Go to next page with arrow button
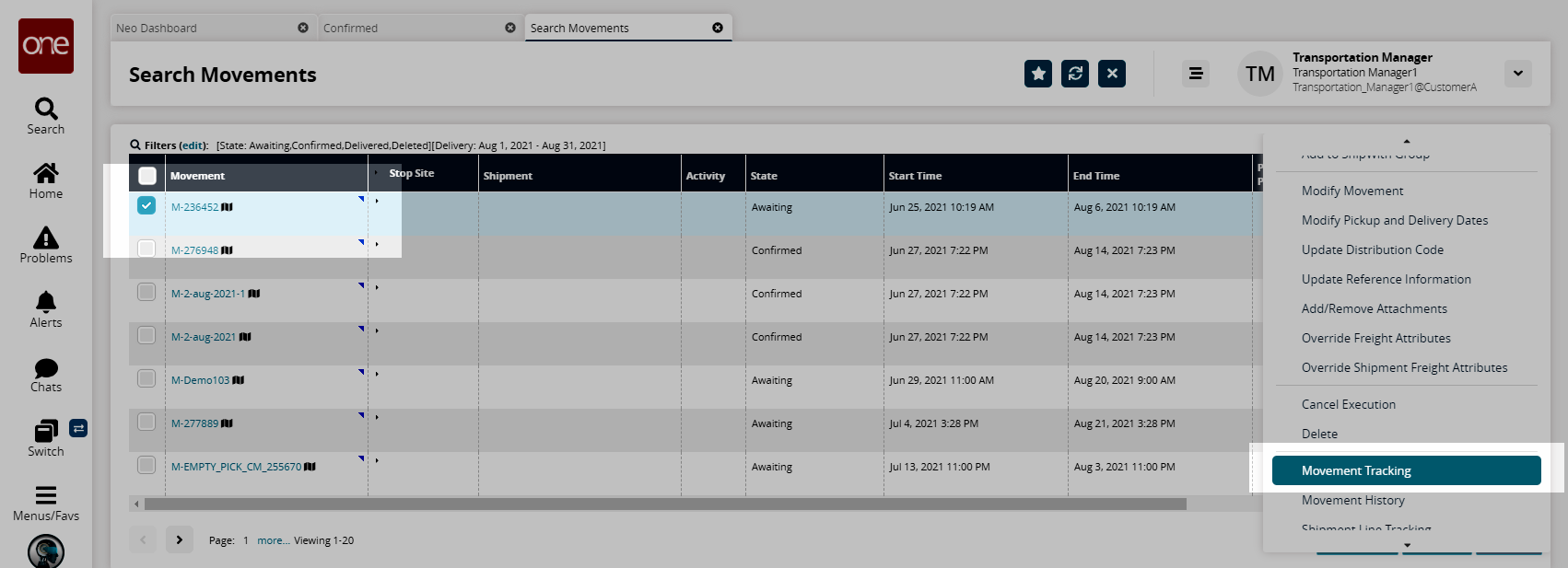Viewport: 1568px width, 568px height. pos(180,539)
